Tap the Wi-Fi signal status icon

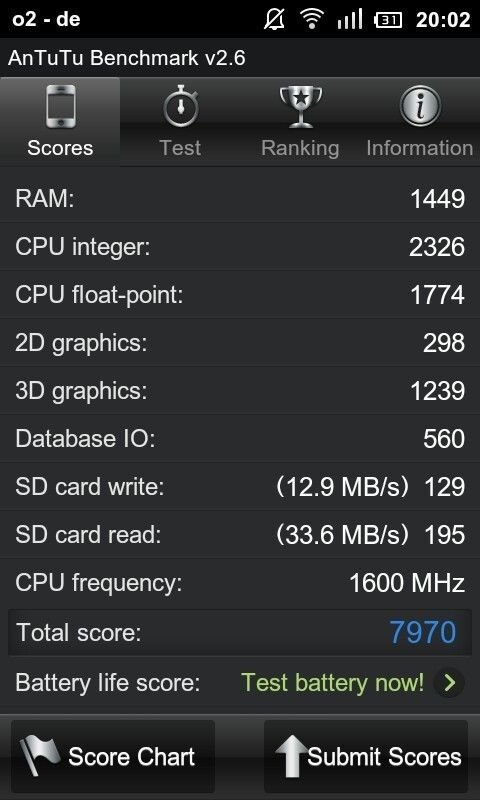coord(311,19)
